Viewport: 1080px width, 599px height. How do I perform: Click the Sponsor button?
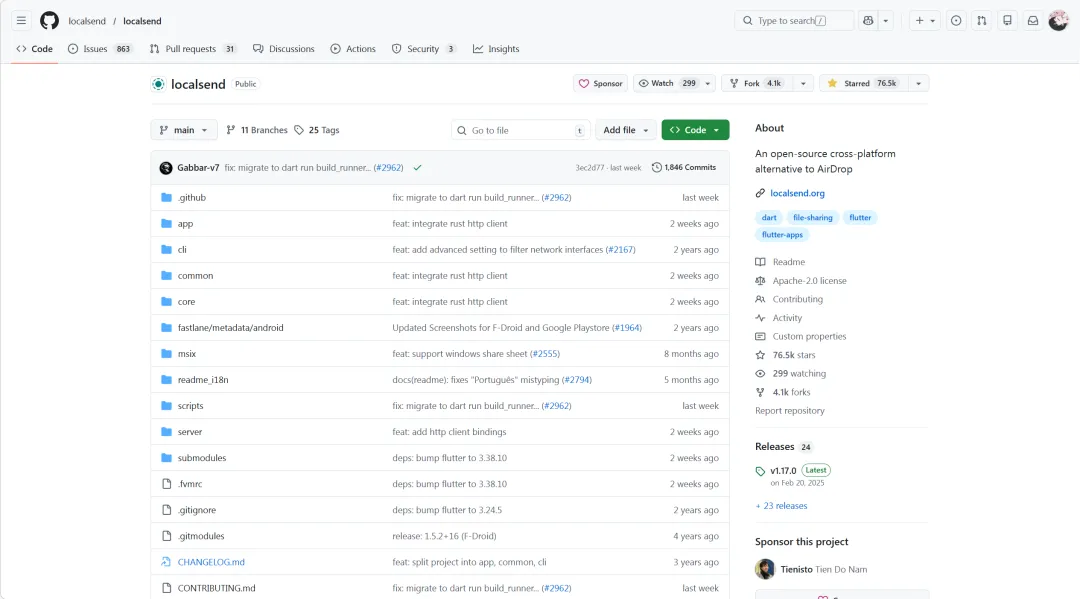pyautogui.click(x=601, y=83)
